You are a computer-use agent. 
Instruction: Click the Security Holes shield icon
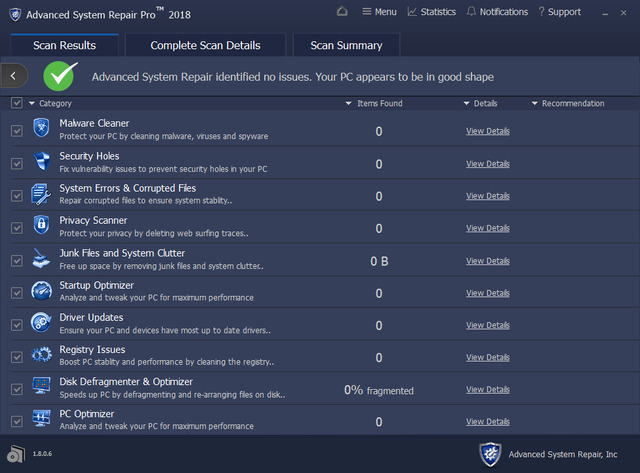point(41,162)
